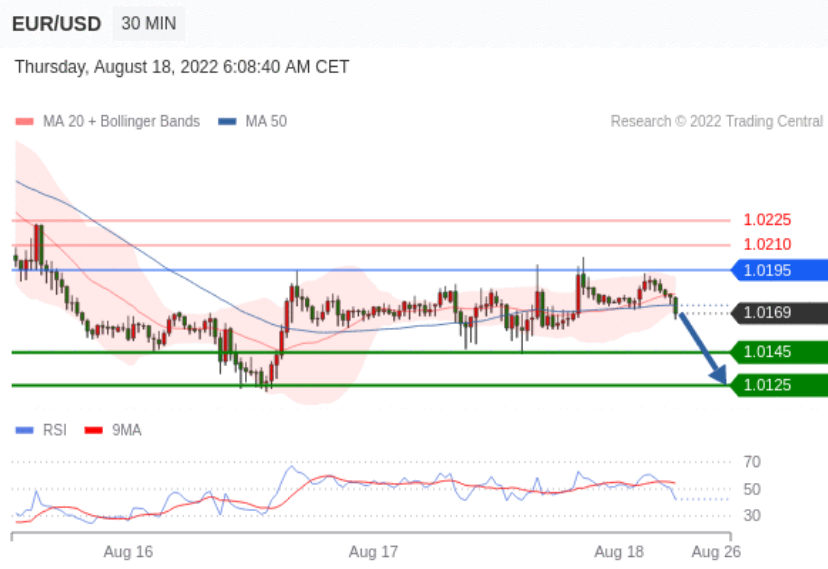Image resolution: width=828 pixels, height=569 pixels.
Task: Click the RSI 30 axis value
Action: pos(752,515)
